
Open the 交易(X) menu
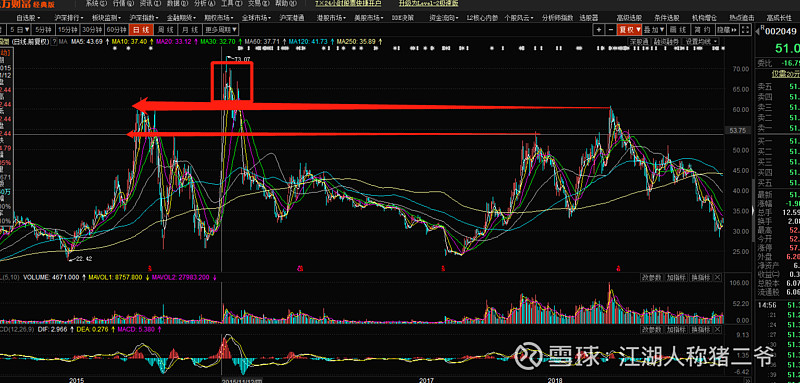click(x=258, y=3)
